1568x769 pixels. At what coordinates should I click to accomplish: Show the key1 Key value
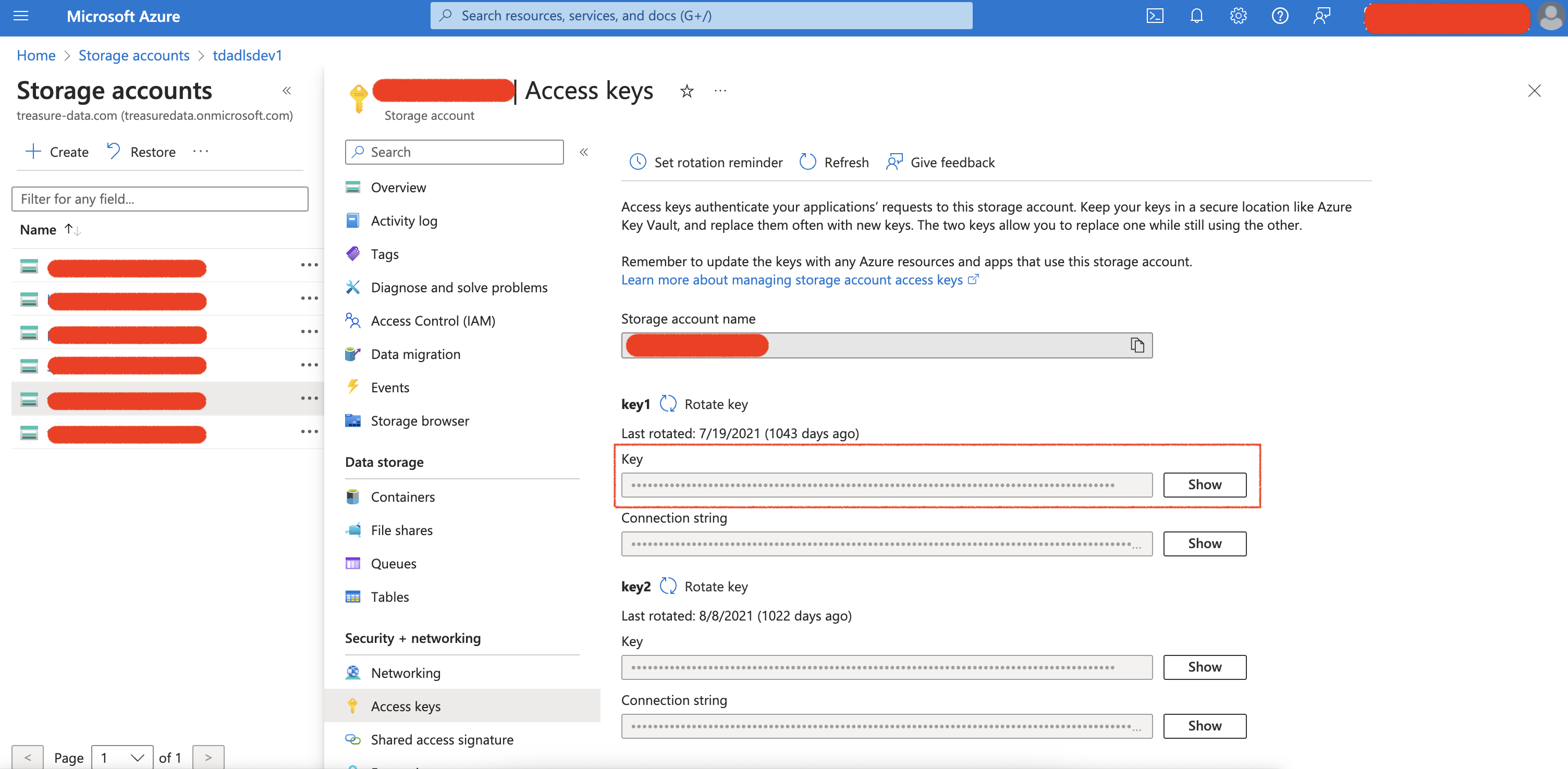click(x=1204, y=485)
